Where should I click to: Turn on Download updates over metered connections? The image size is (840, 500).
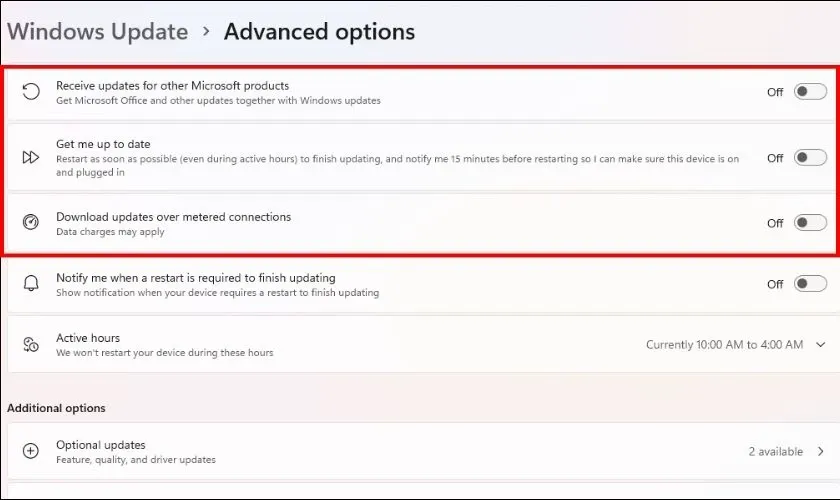809,223
